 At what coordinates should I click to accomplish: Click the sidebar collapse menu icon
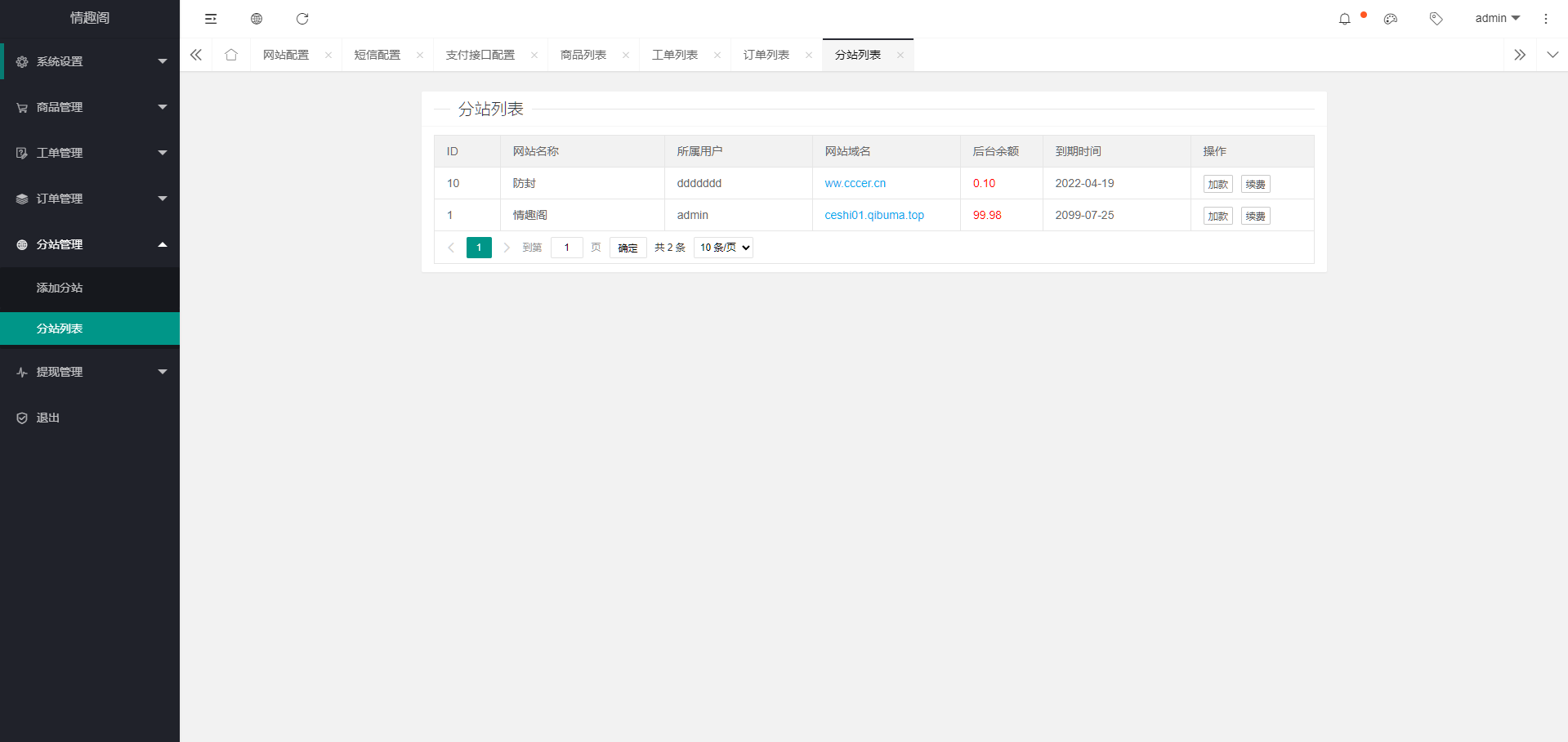pyautogui.click(x=211, y=19)
